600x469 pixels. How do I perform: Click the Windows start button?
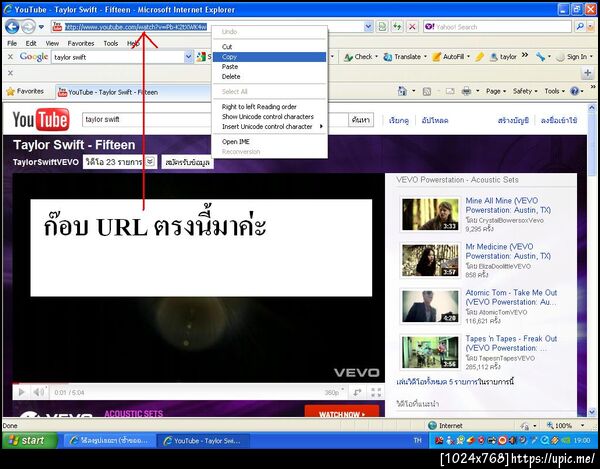tap(30, 441)
